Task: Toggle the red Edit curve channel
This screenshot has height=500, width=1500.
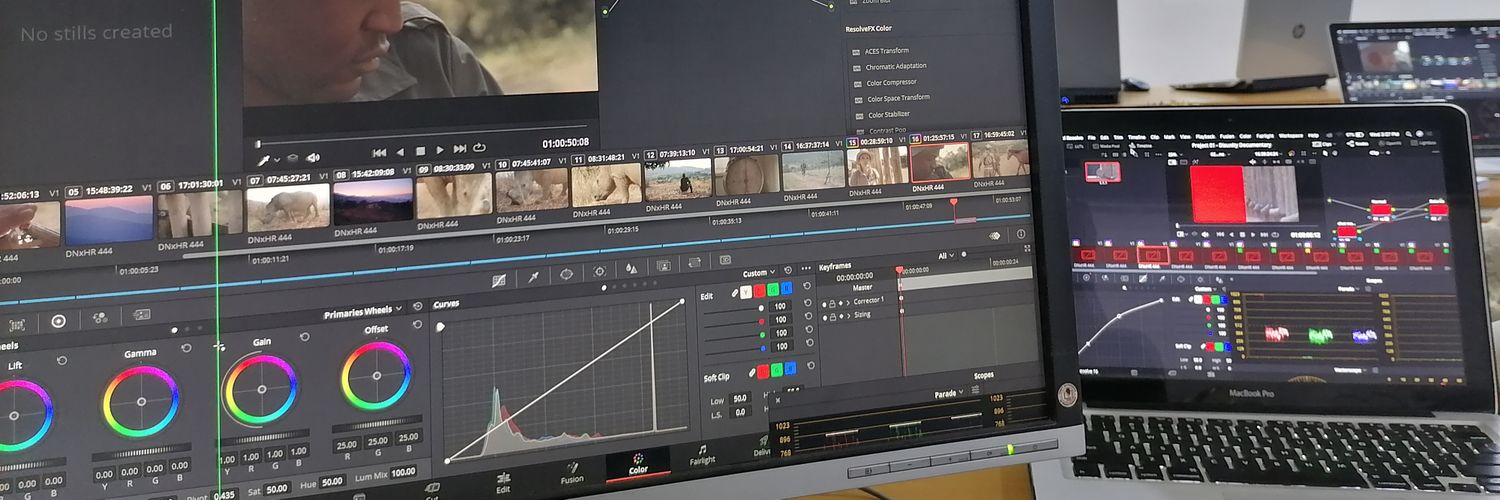Action: pyautogui.click(x=760, y=291)
